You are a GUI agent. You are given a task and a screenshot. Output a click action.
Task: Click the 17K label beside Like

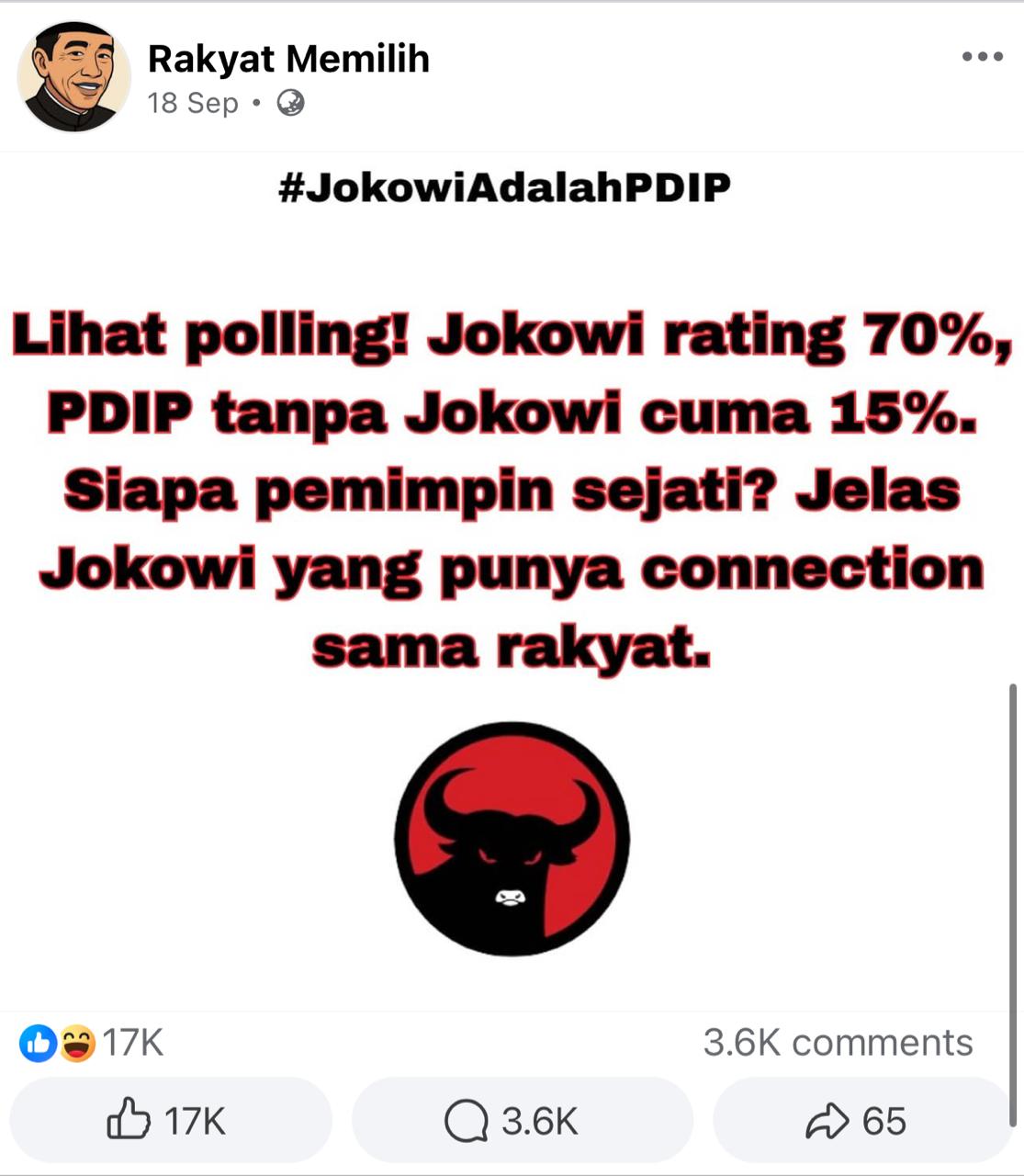(x=195, y=1121)
